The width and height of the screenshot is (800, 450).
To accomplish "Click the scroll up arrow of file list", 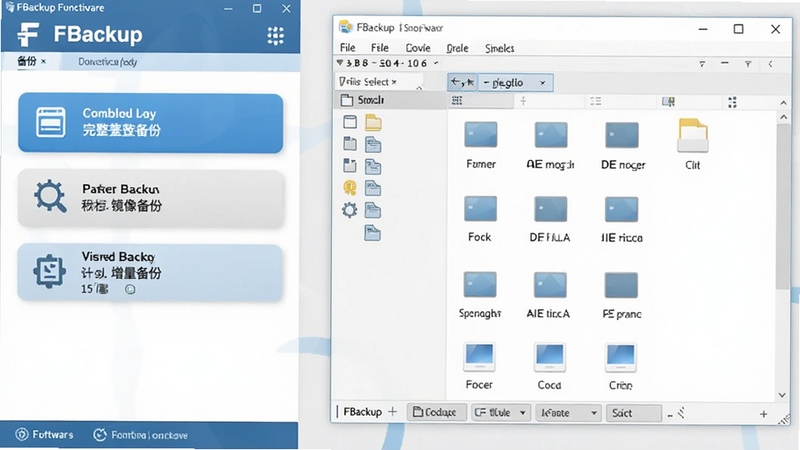I will pos(784,117).
